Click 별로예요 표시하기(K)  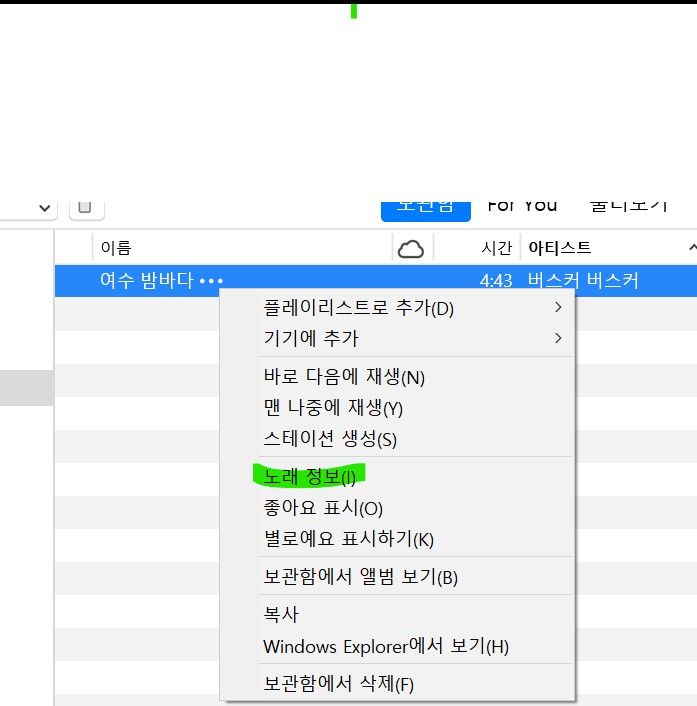click(x=397, y=539)
